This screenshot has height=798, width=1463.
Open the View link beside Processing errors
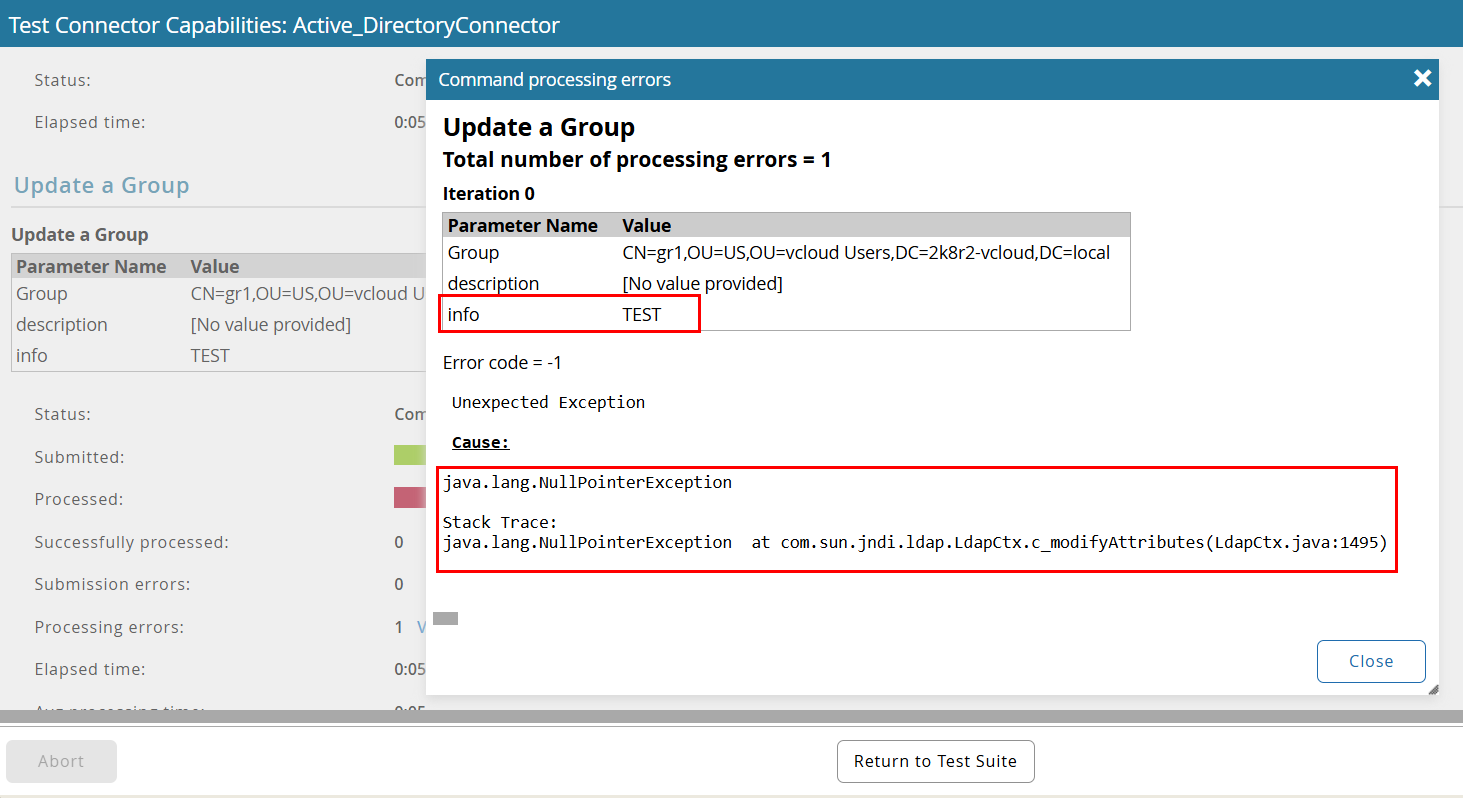[x=421, y=627]
